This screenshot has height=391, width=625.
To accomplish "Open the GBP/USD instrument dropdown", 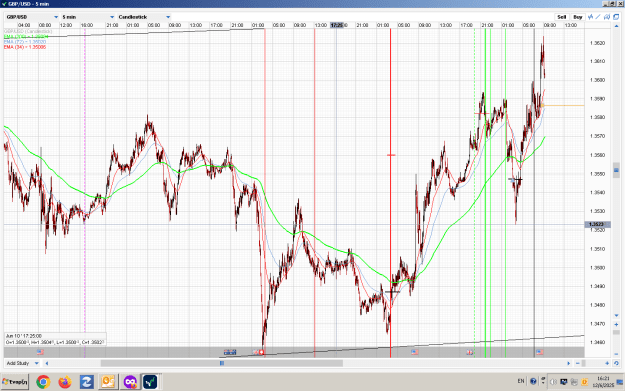I will [32, 17].
